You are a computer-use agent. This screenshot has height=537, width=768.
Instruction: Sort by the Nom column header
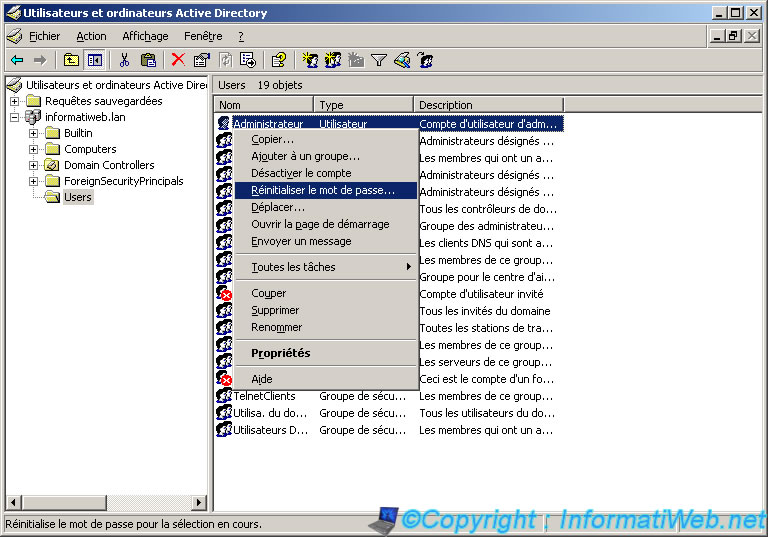264,105
